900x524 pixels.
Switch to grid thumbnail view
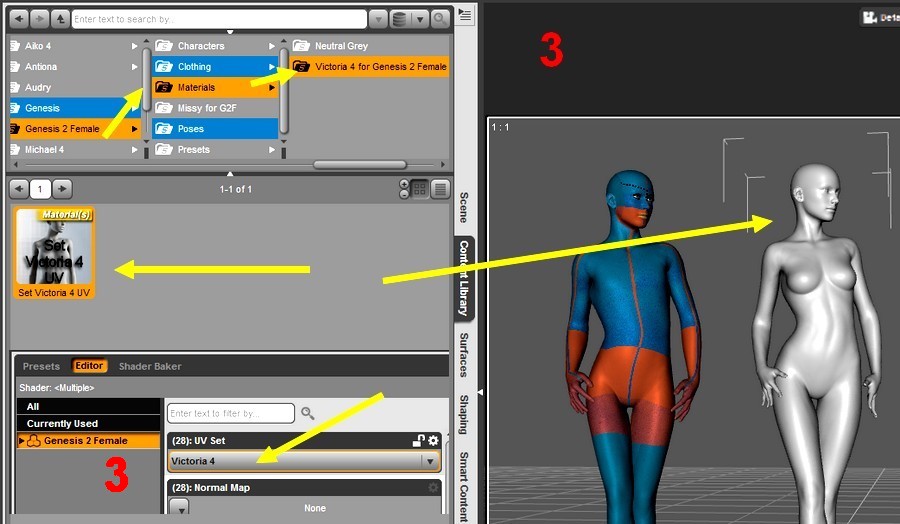pyautogui.click(x=420, y=189)
